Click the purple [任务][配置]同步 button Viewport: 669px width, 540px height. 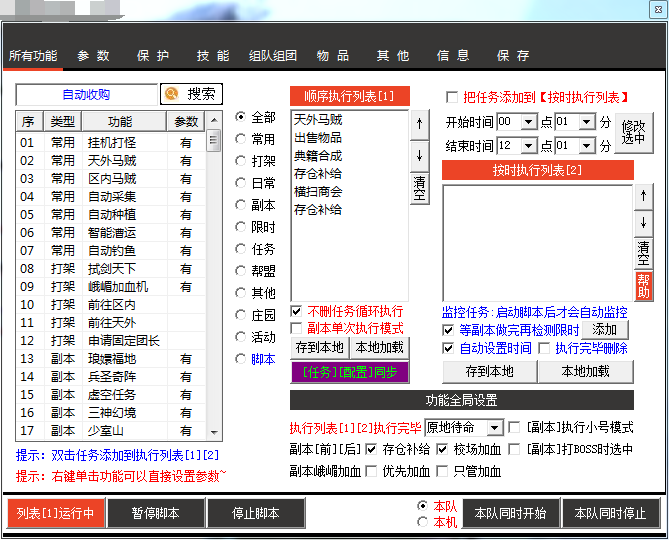[350, 372]
